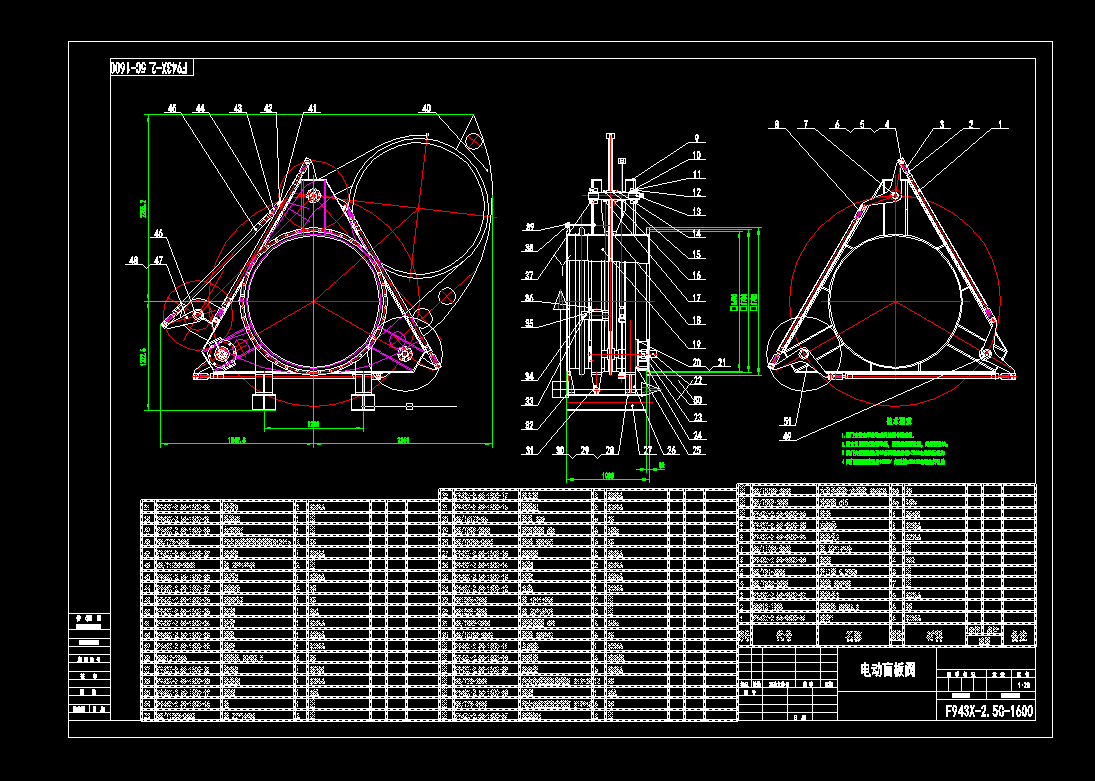
Task: Select part callout number 7
Action: pos(806,124)
